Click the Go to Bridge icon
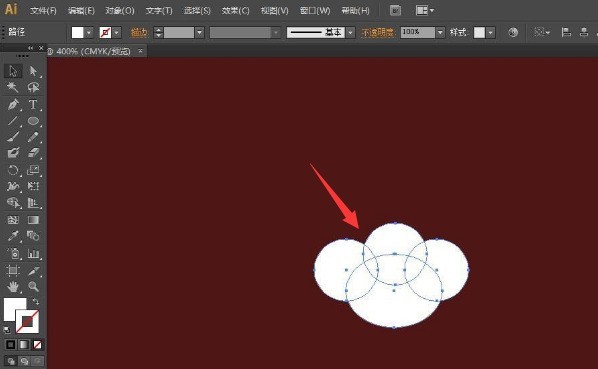 point(395,11)
